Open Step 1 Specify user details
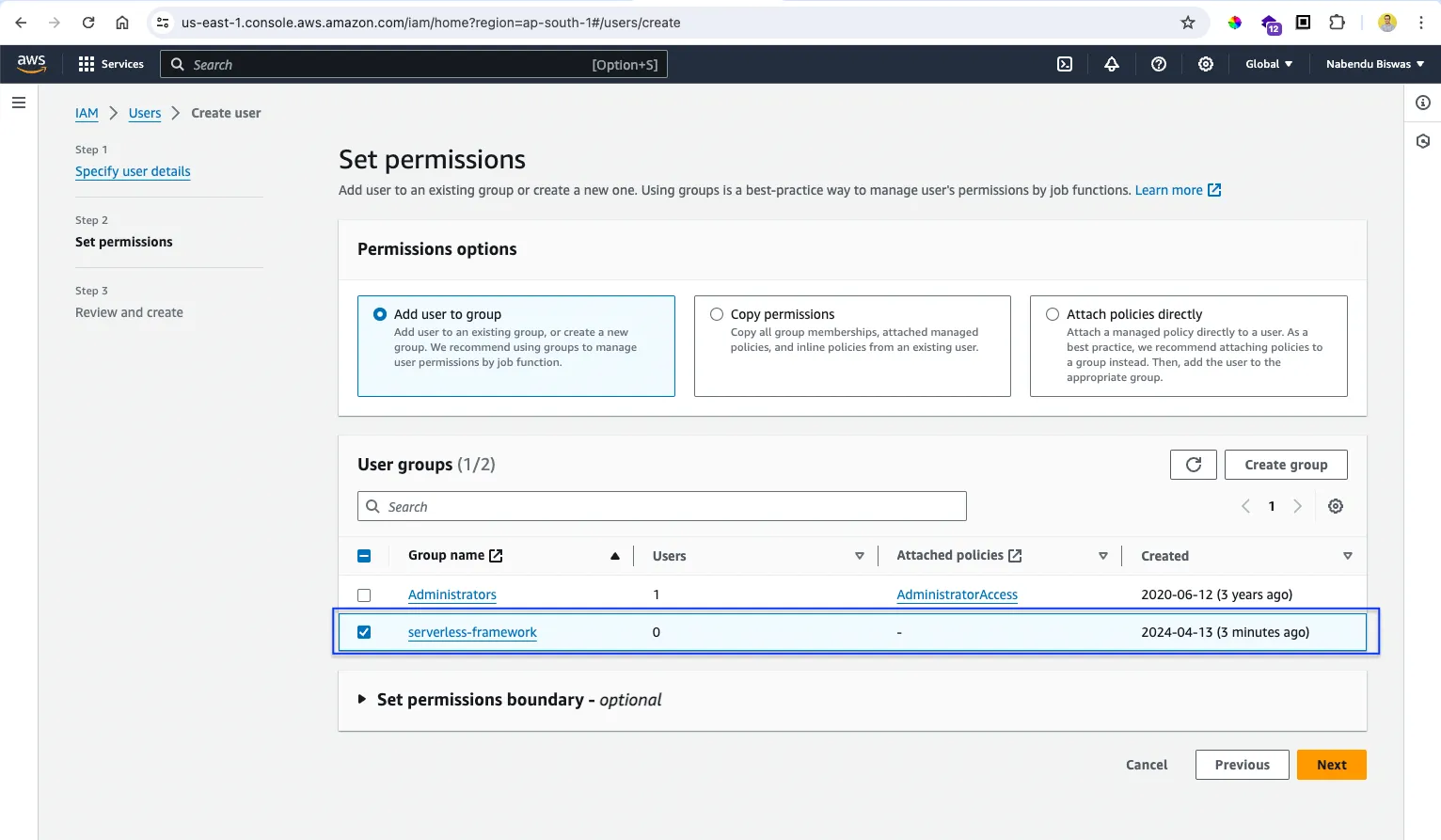Viewport: 1441px width, 840px height. coord(133,171)
